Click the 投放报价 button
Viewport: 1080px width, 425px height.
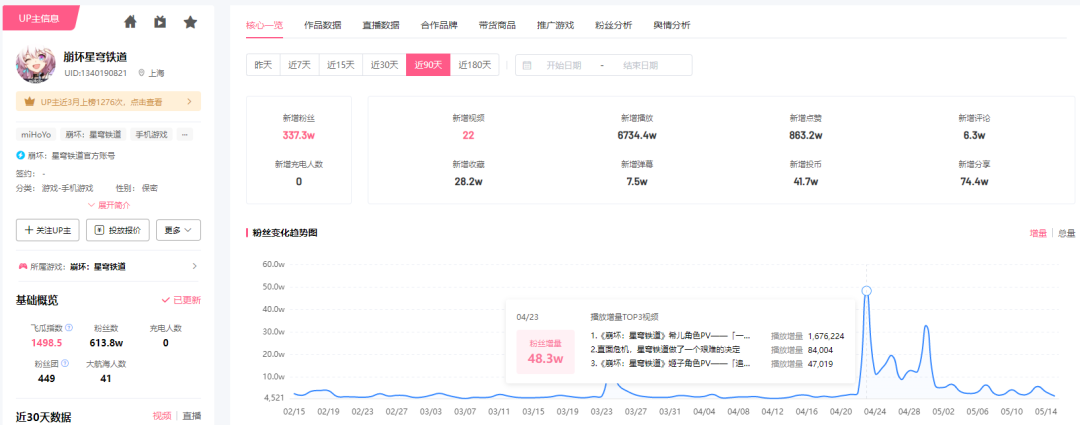click(x=118, y=230)
